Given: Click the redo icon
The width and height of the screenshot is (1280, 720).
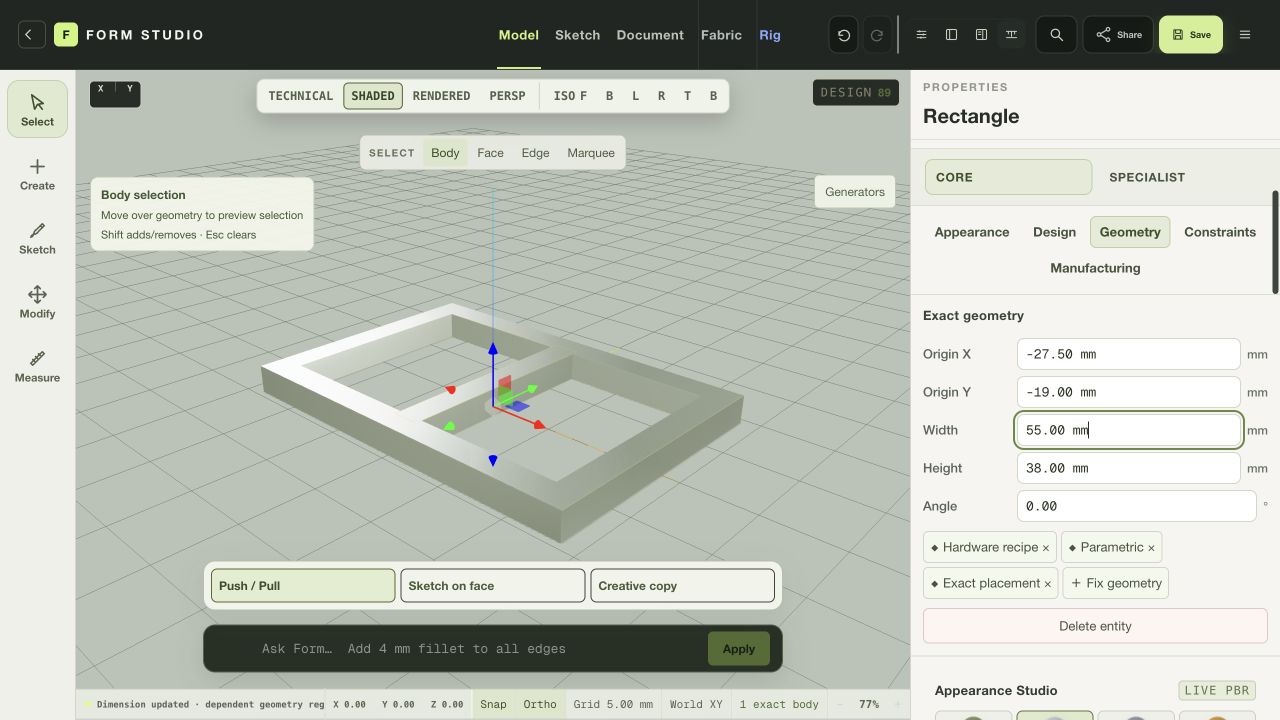Looking at the screenshot, I should click(876, 35).
